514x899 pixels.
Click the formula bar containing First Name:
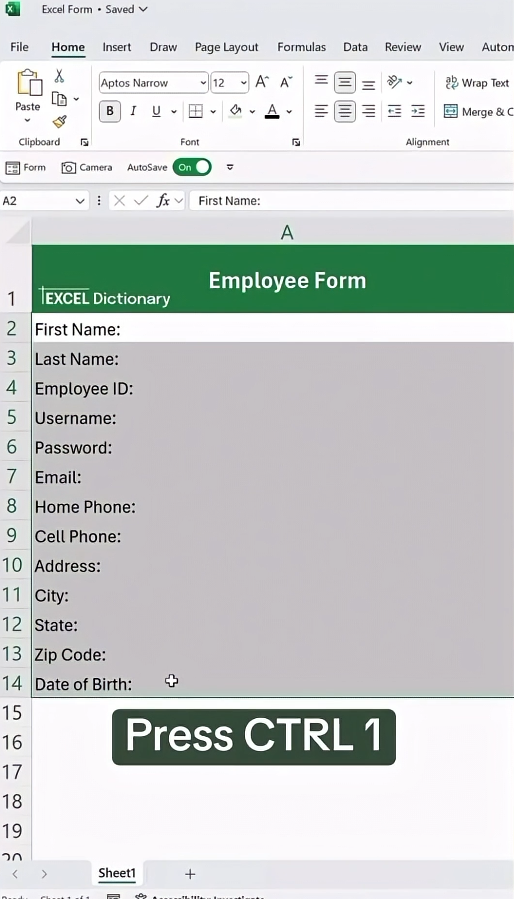point(352,201)
